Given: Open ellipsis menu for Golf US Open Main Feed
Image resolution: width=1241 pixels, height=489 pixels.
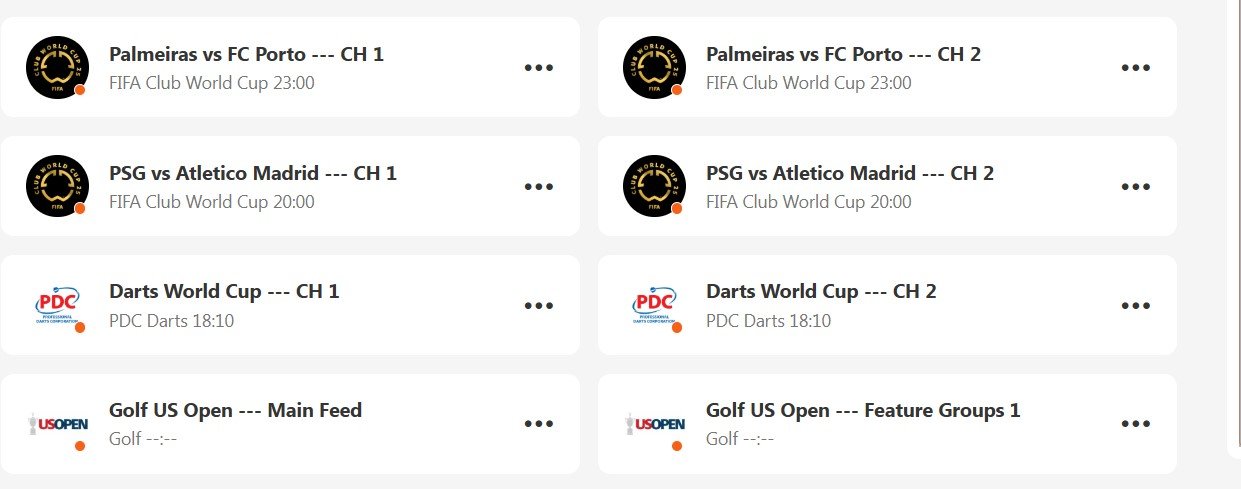Looking at the screenshot, I should point(539,424).
